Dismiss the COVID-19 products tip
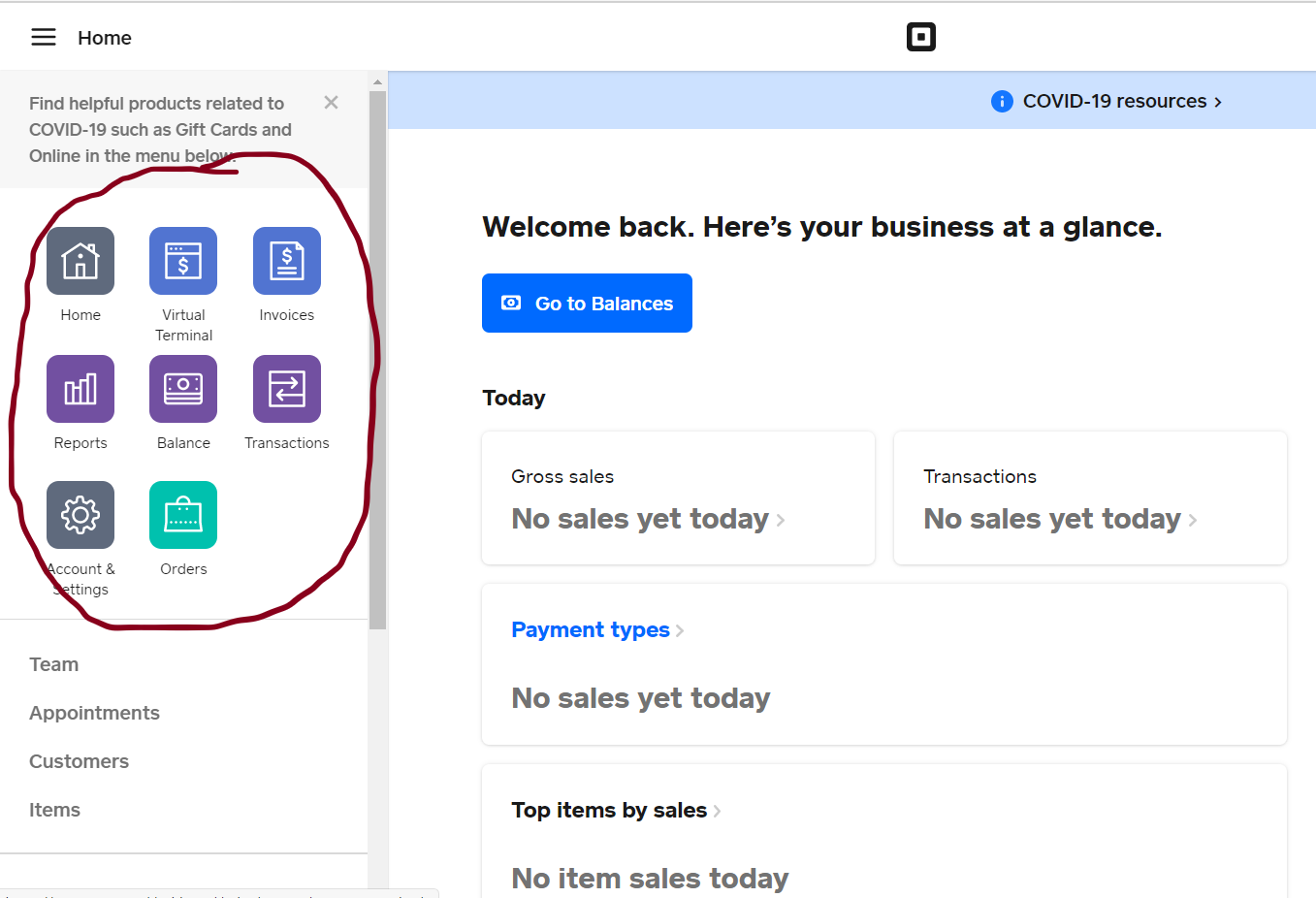The image size is (1316, 898). pyautogui.click(x=331, y=102)
